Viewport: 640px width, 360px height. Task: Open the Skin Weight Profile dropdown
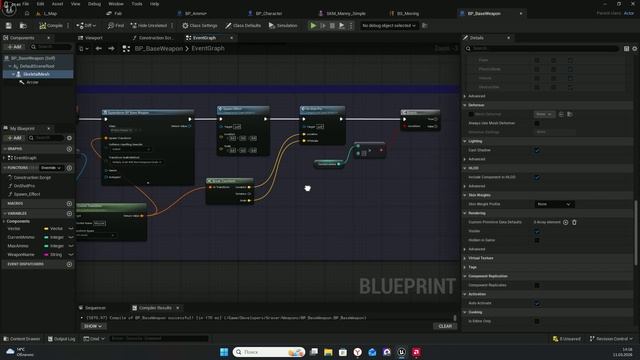(554, 204)
